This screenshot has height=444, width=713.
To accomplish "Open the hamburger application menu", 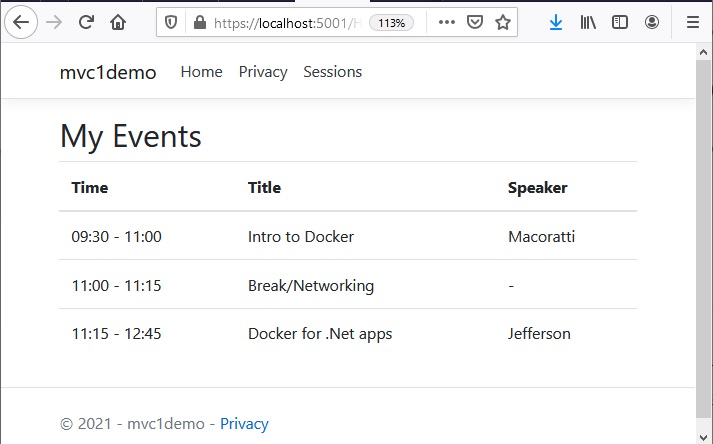I will tap(693, 22).
